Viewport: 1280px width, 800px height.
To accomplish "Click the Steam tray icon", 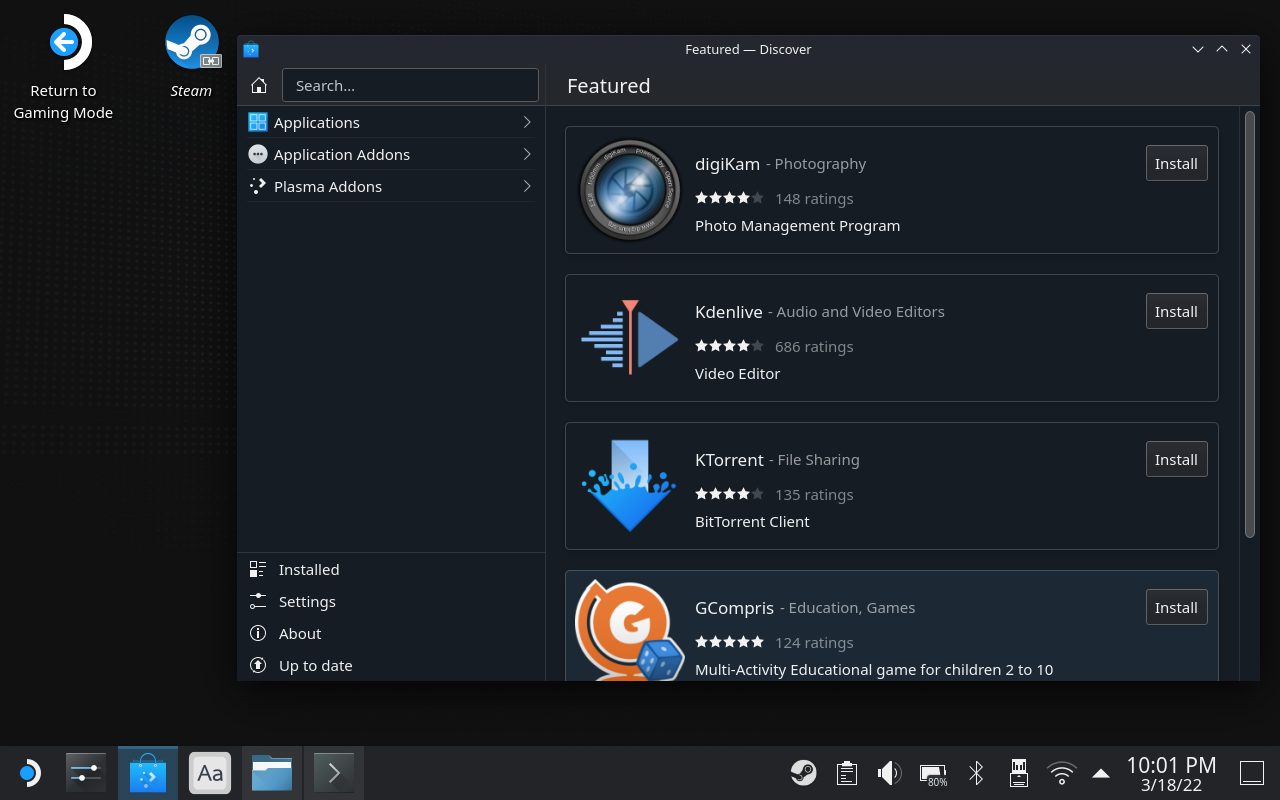I will coord(803,773).
